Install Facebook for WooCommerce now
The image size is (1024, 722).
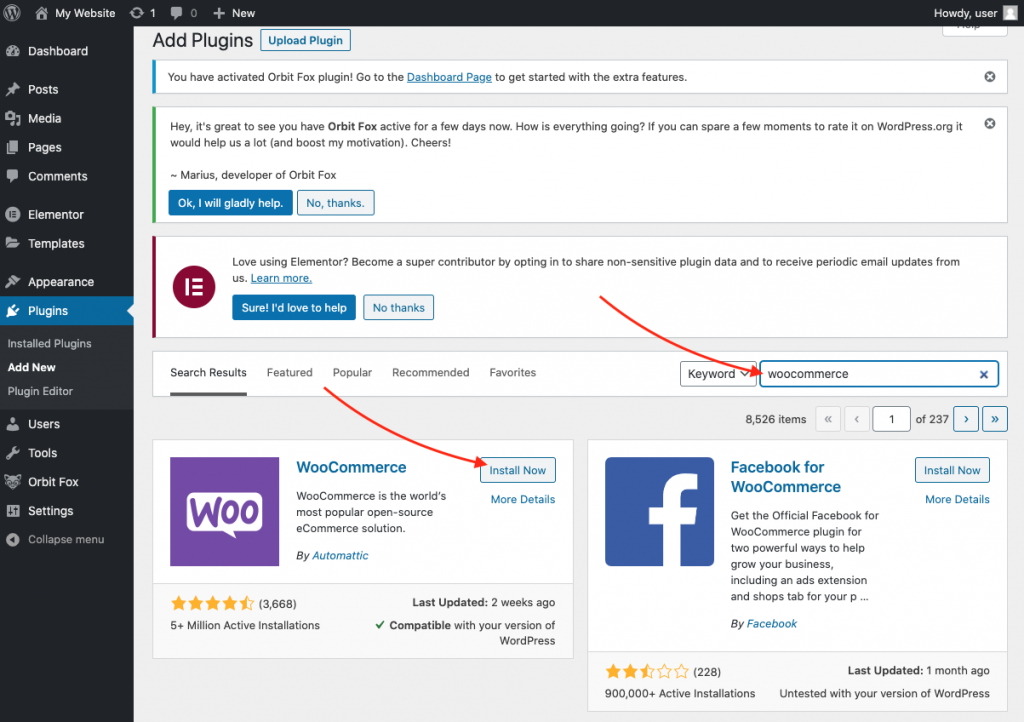coord(952,470)
